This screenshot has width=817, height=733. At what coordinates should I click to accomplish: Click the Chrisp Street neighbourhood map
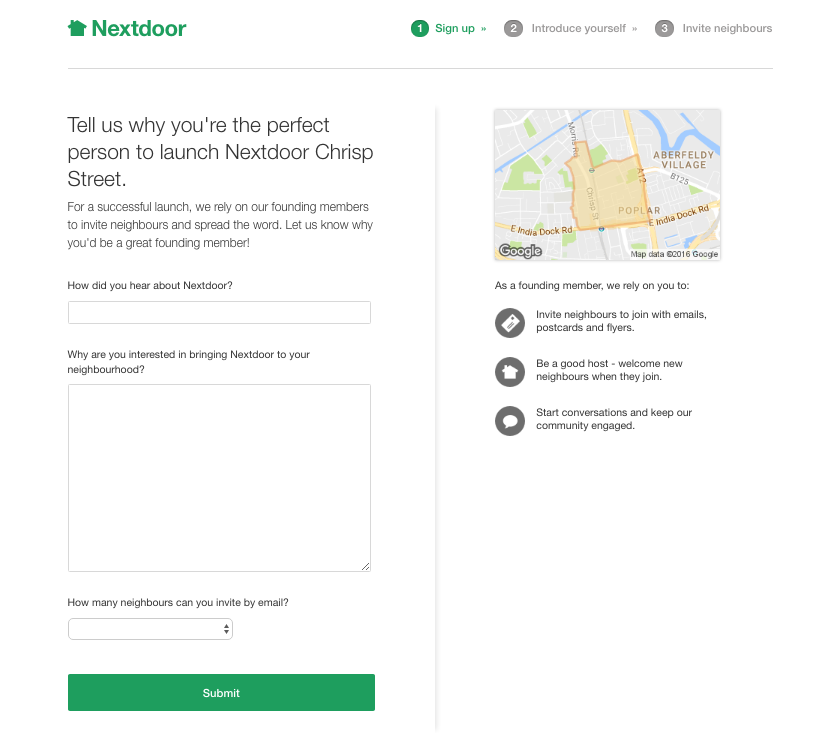(x=608, y=185)
